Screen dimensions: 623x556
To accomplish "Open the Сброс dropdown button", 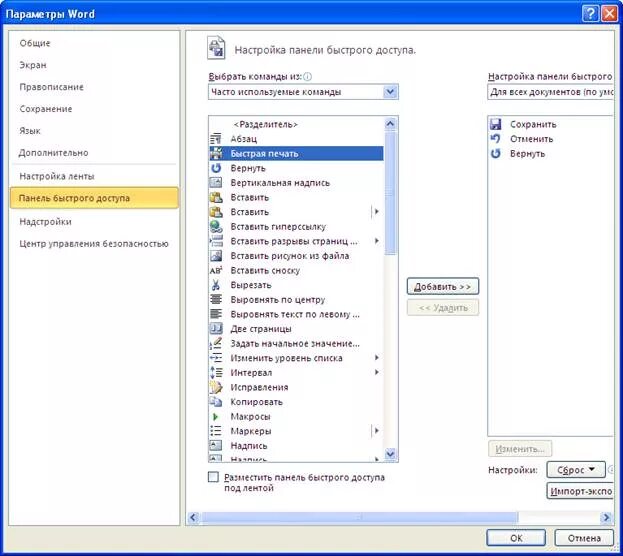I will click(x=576, y=470).
